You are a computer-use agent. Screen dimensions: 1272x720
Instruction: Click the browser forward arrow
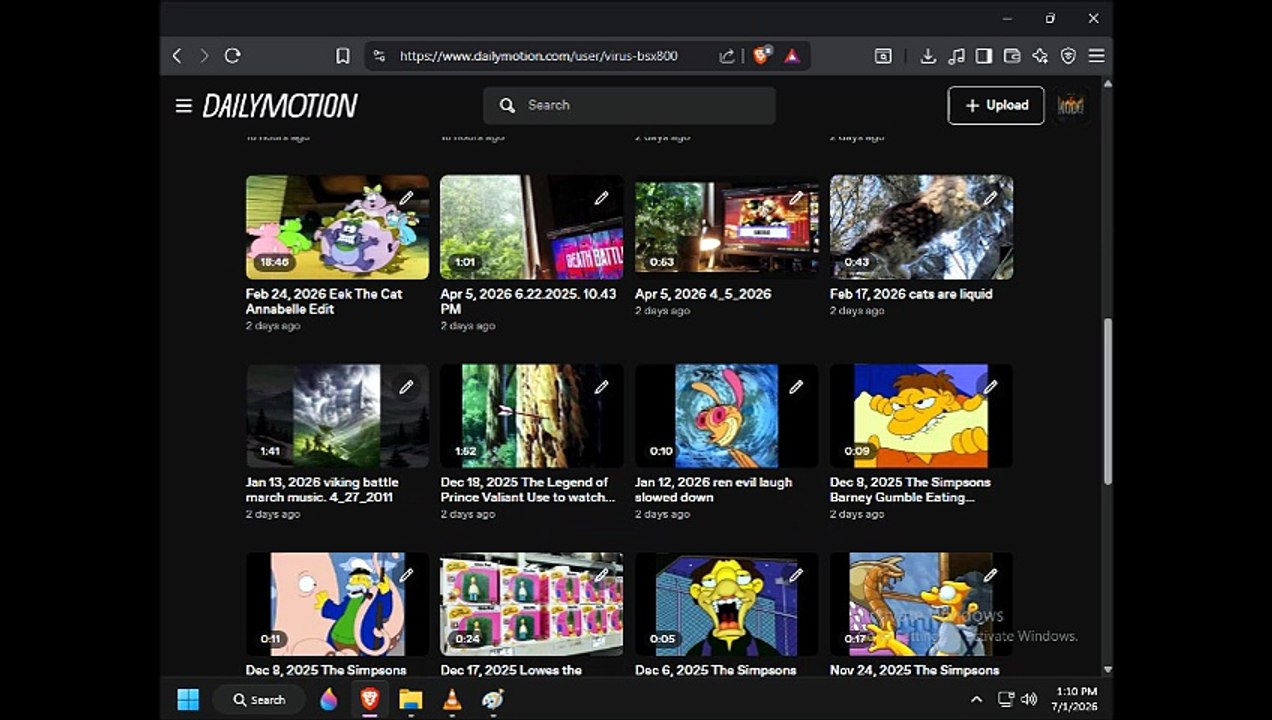tap(204, 56)
